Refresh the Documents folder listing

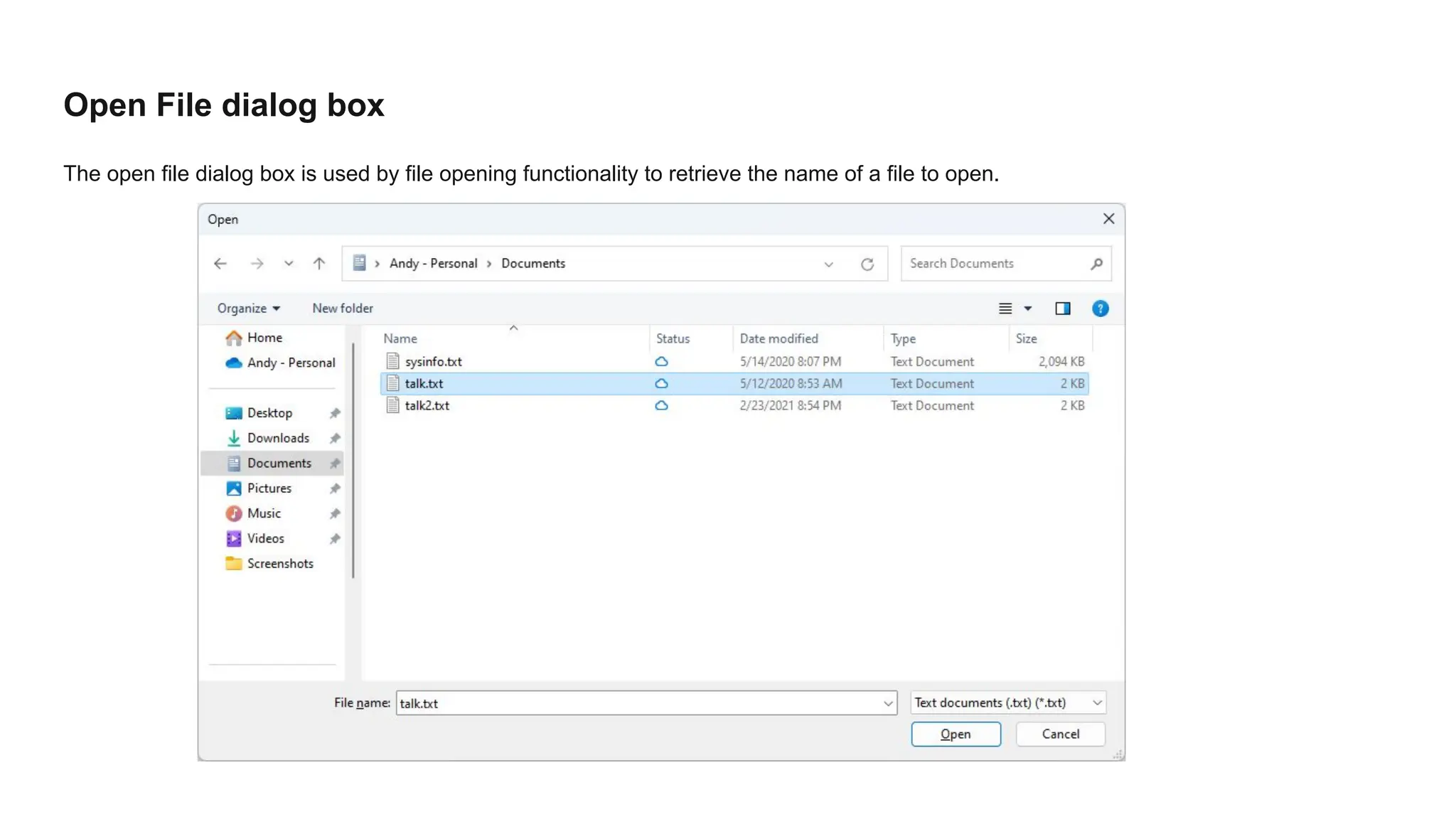(x=867, y=264)
